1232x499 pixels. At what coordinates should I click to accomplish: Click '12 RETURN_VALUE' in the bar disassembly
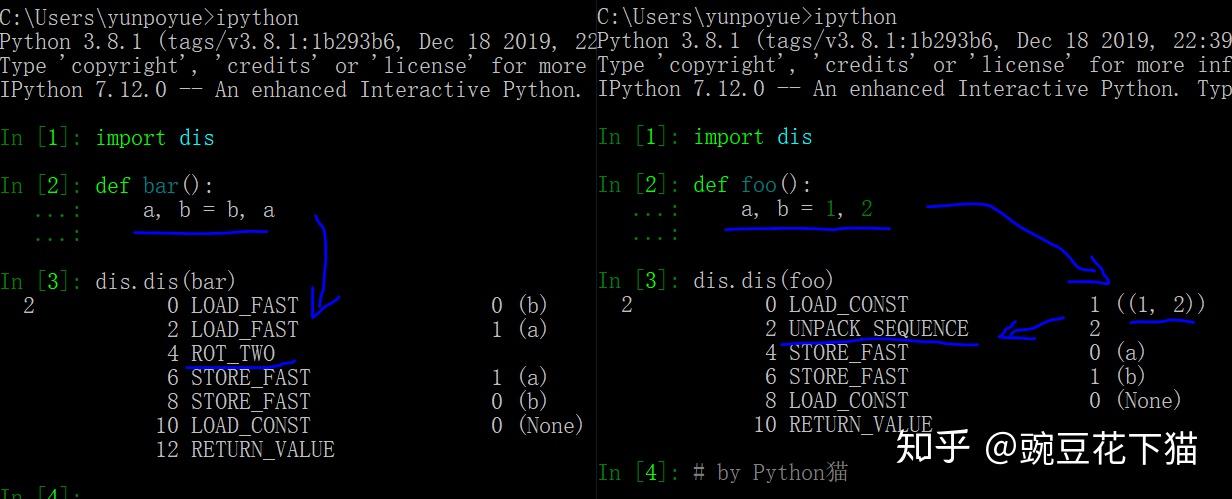(244, 450)
